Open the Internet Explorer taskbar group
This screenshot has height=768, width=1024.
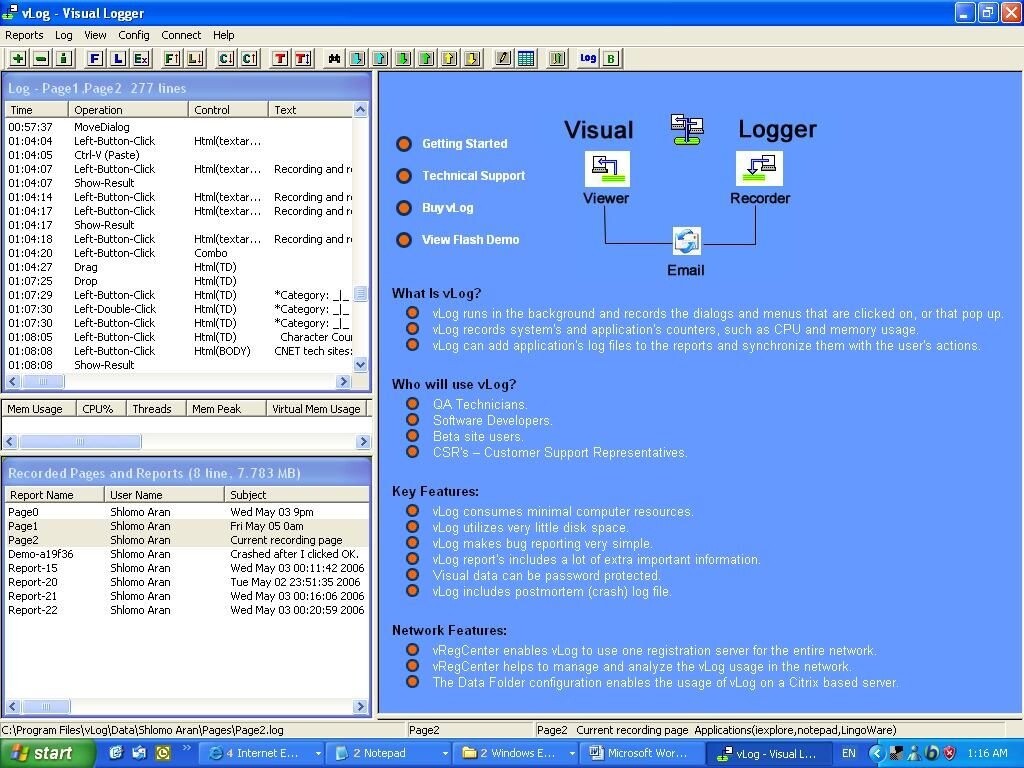263,754
